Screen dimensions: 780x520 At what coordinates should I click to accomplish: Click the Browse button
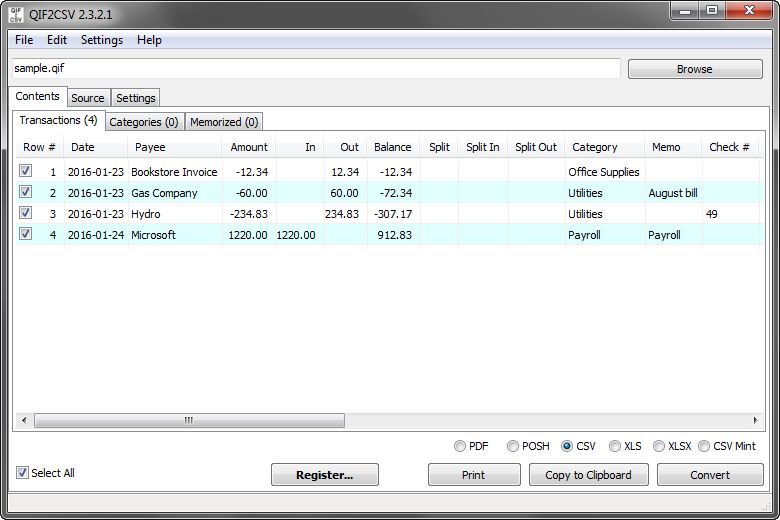pos(695,69)
